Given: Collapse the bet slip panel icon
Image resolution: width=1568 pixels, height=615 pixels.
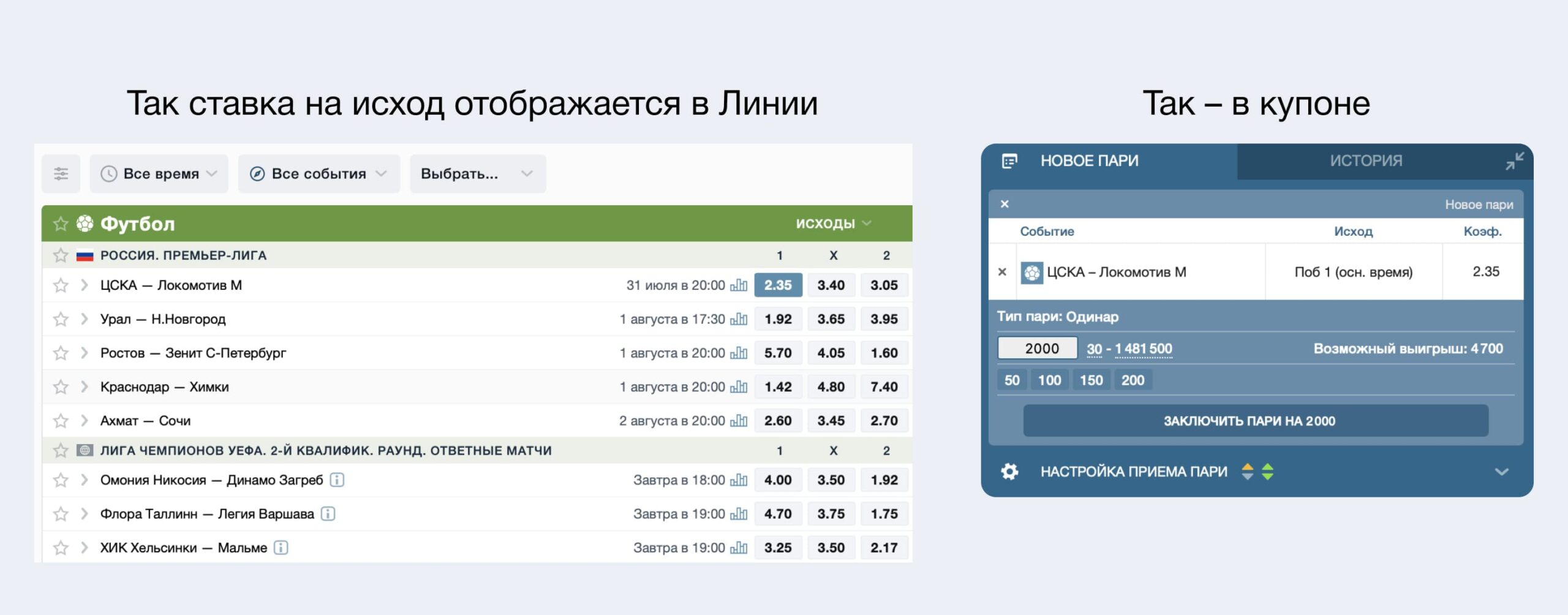Looking at the screenshot, I should tap(1514, 161).
